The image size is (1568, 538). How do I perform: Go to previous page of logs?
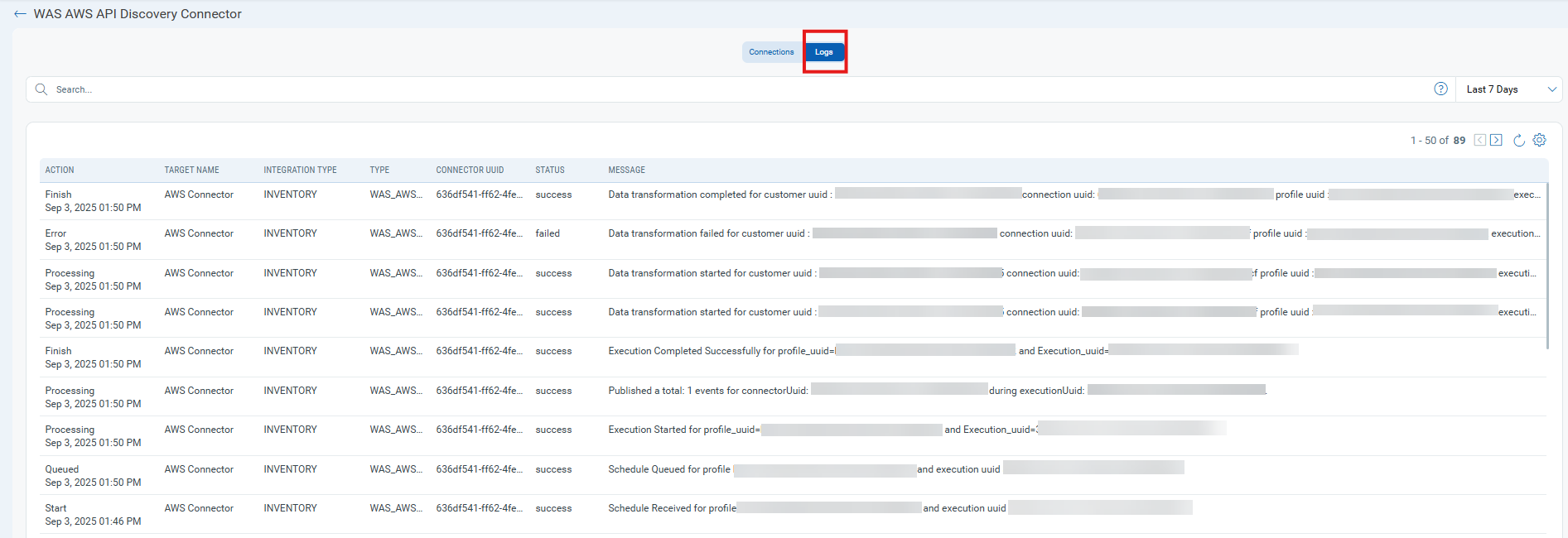(x=1479, y=141)
